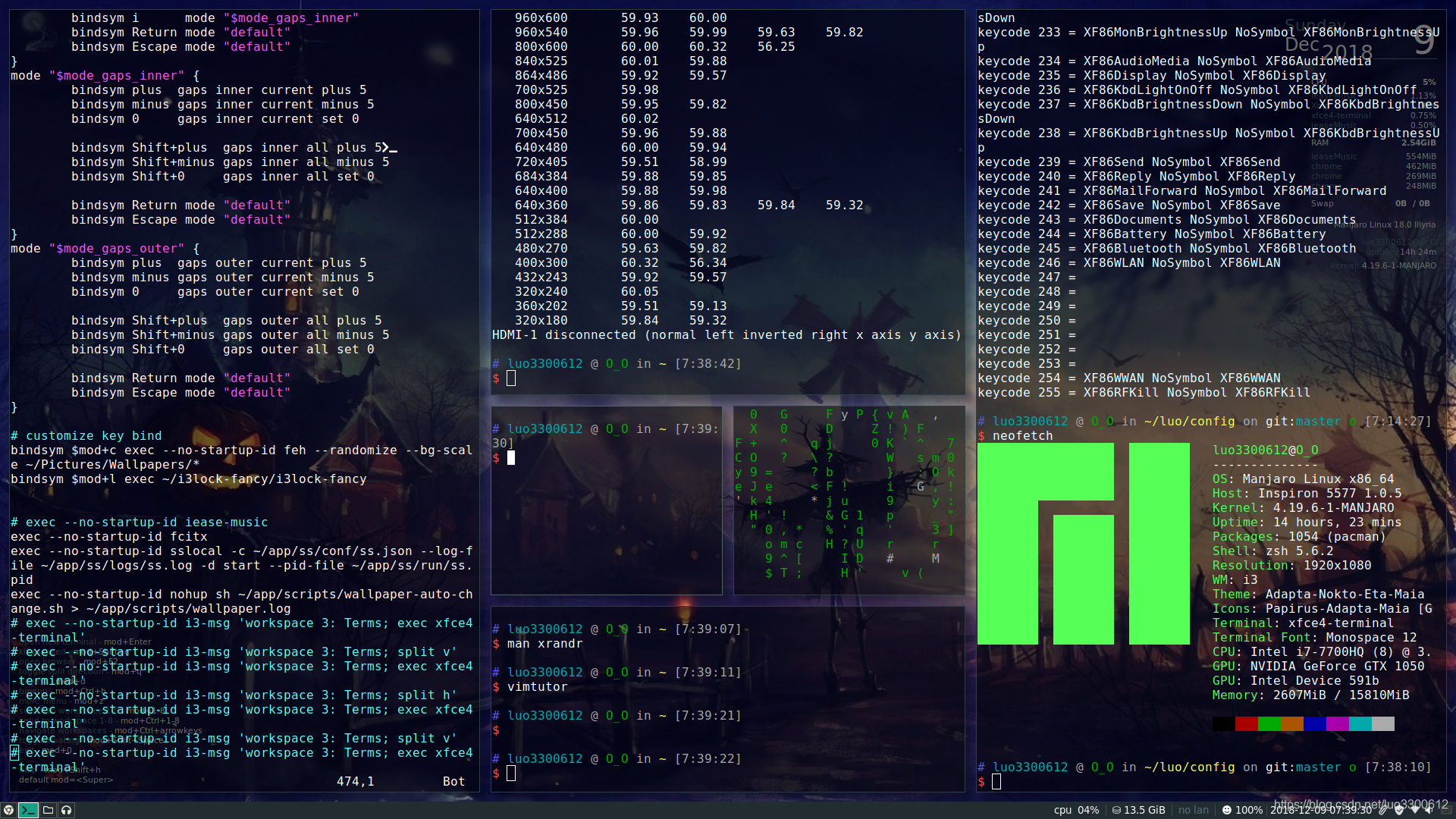Click the prompt stamped [7:38:42]
The image size is (1456, 819).
pos(617,364)
